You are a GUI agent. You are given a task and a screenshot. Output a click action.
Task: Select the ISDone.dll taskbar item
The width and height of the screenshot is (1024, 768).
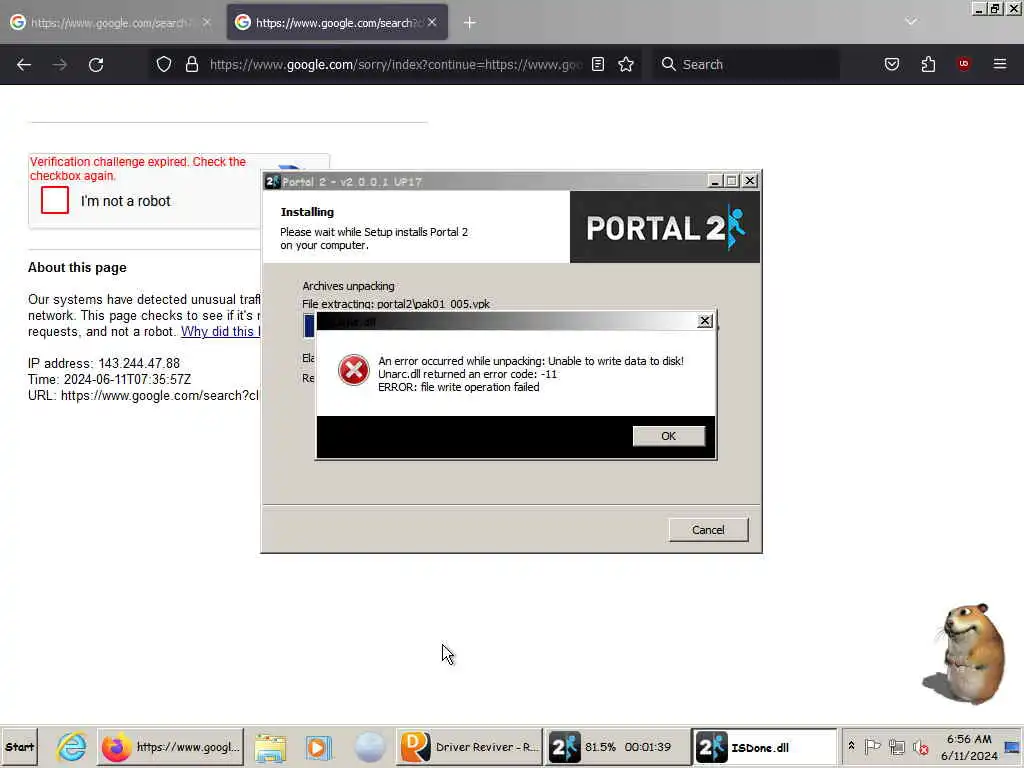pos(764,747)
